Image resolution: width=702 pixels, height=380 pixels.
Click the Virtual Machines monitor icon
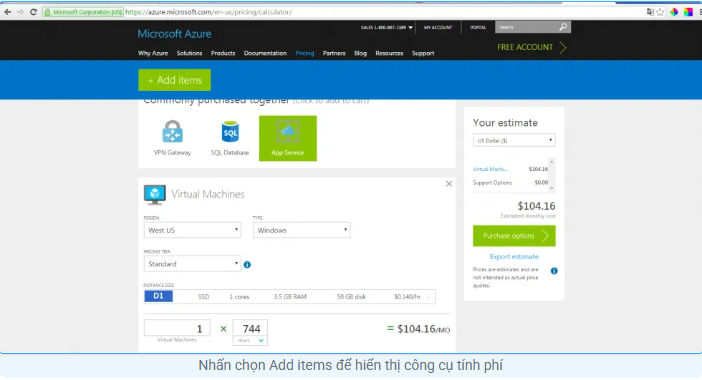coord(154,195)
